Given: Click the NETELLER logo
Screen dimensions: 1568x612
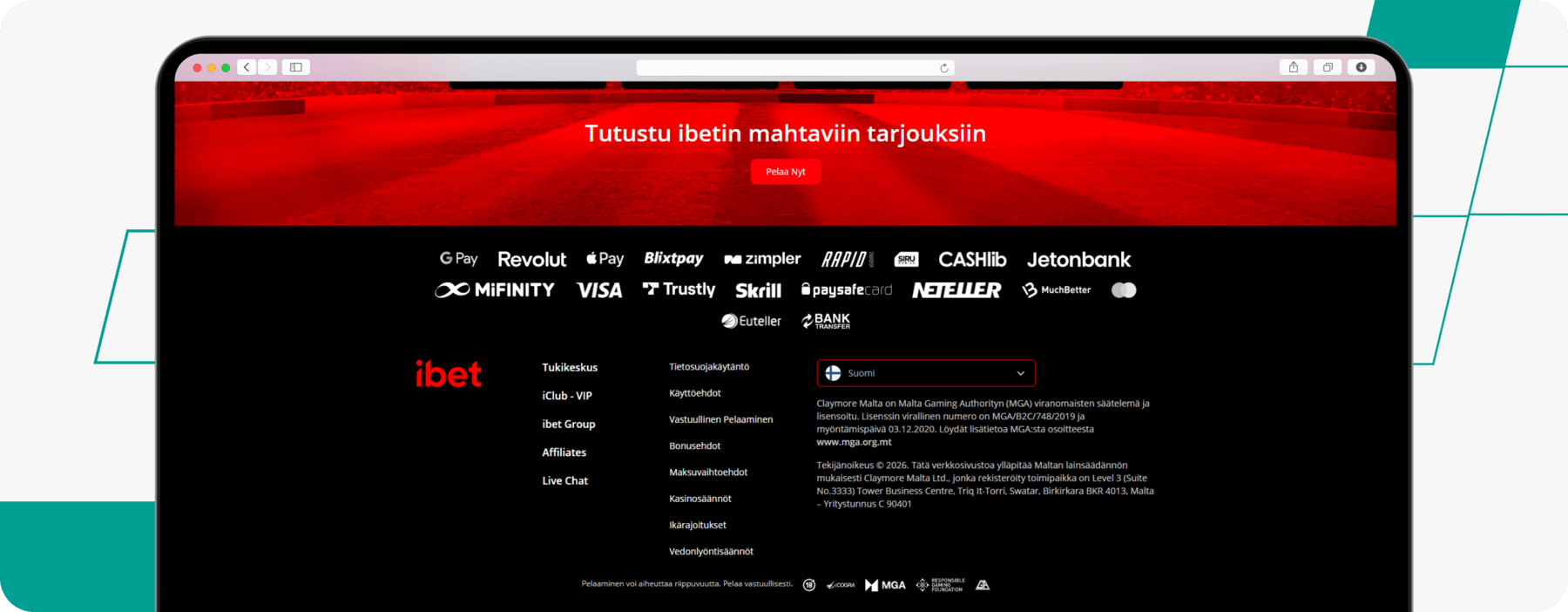Looking at the screenshot, I should 956,290.
